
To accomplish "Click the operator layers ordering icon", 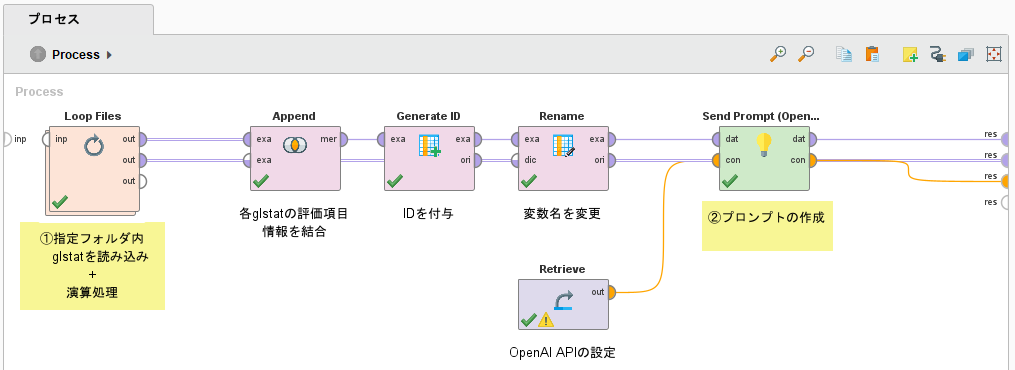I will 966,54.
